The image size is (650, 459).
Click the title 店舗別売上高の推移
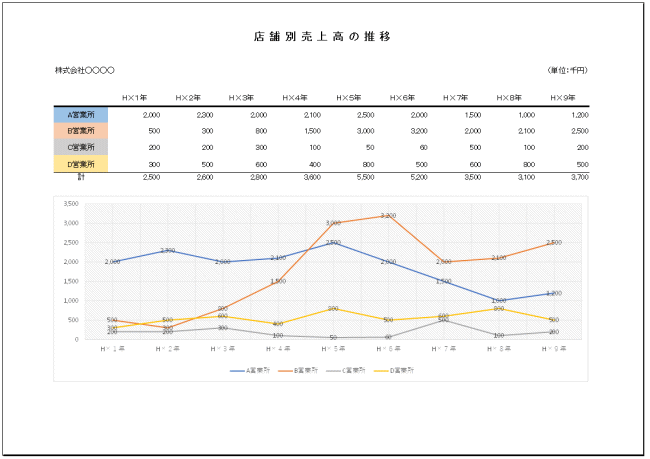coord(322,37)
